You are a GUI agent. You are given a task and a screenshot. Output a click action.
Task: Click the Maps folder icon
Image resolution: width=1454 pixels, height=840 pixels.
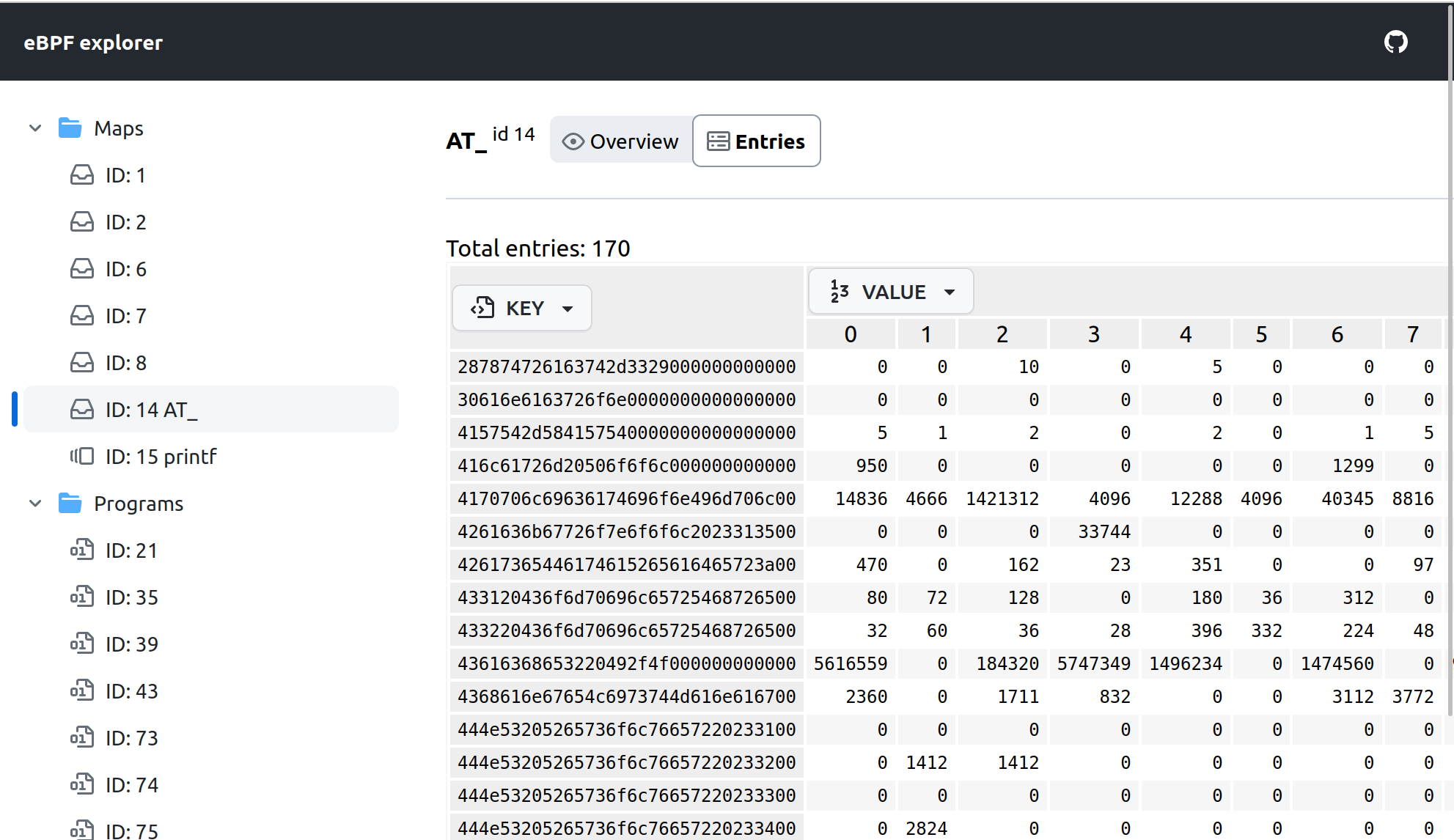click(70, 128)
